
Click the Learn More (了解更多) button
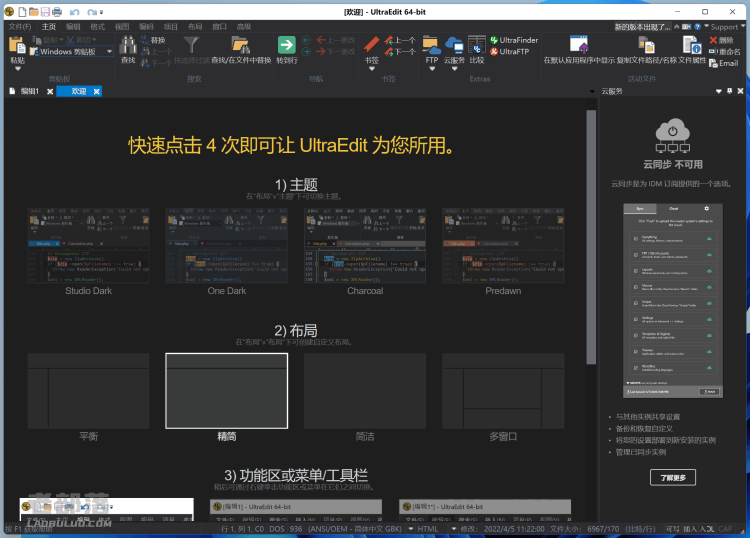coord(673,477)
